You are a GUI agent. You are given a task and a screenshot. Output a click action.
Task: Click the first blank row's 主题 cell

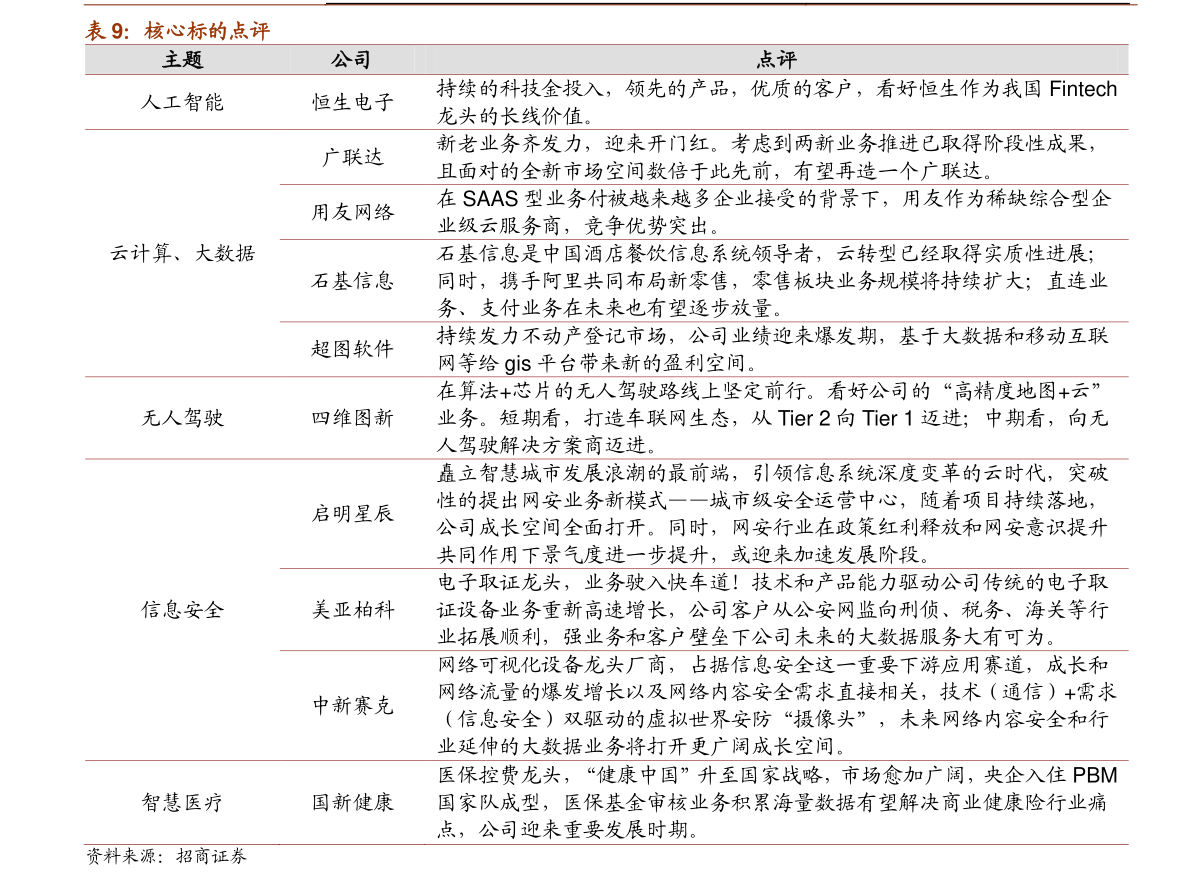(x=182, y=102)
